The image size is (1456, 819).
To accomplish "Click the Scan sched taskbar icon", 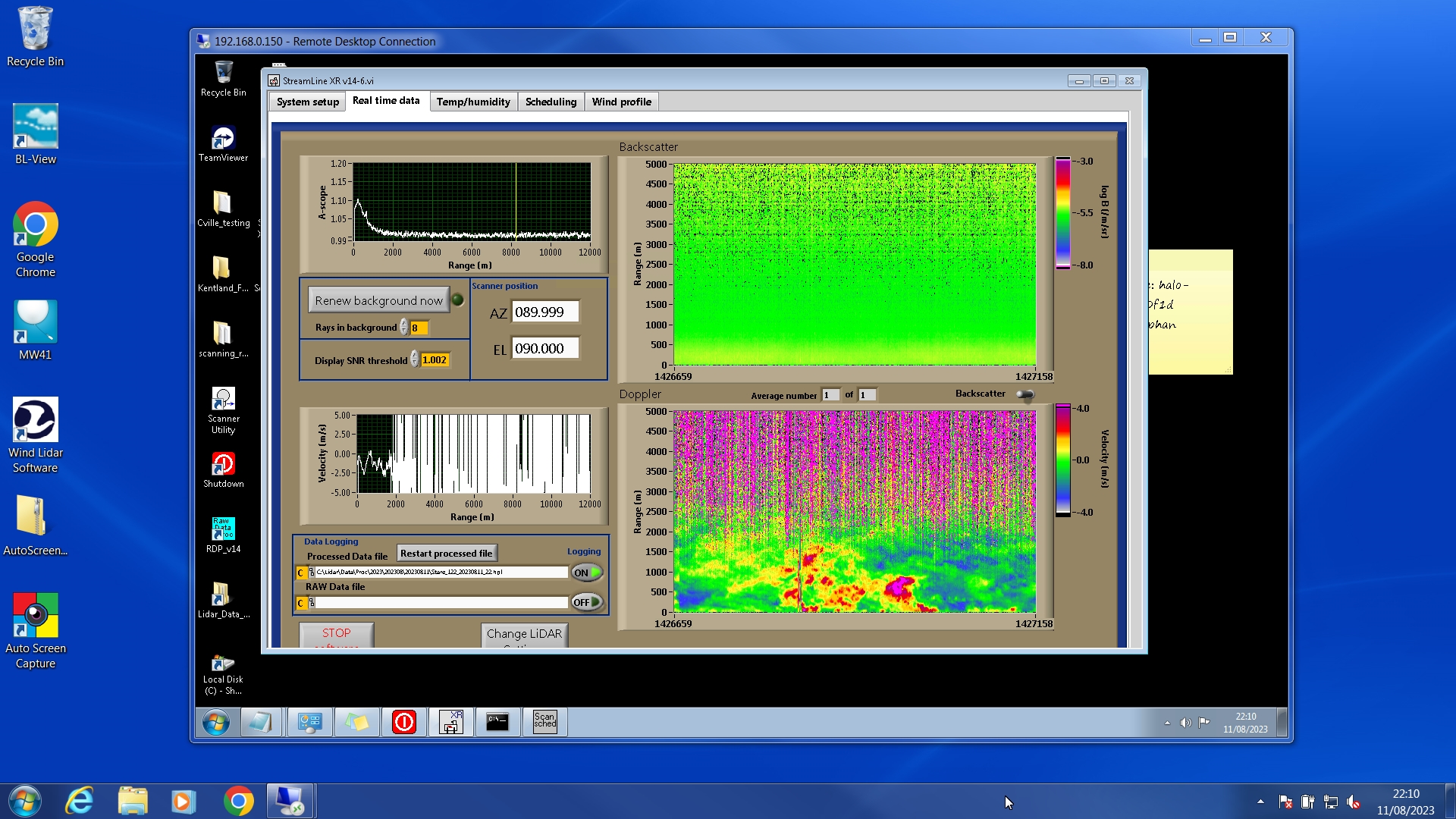I will tap(544, 721).
